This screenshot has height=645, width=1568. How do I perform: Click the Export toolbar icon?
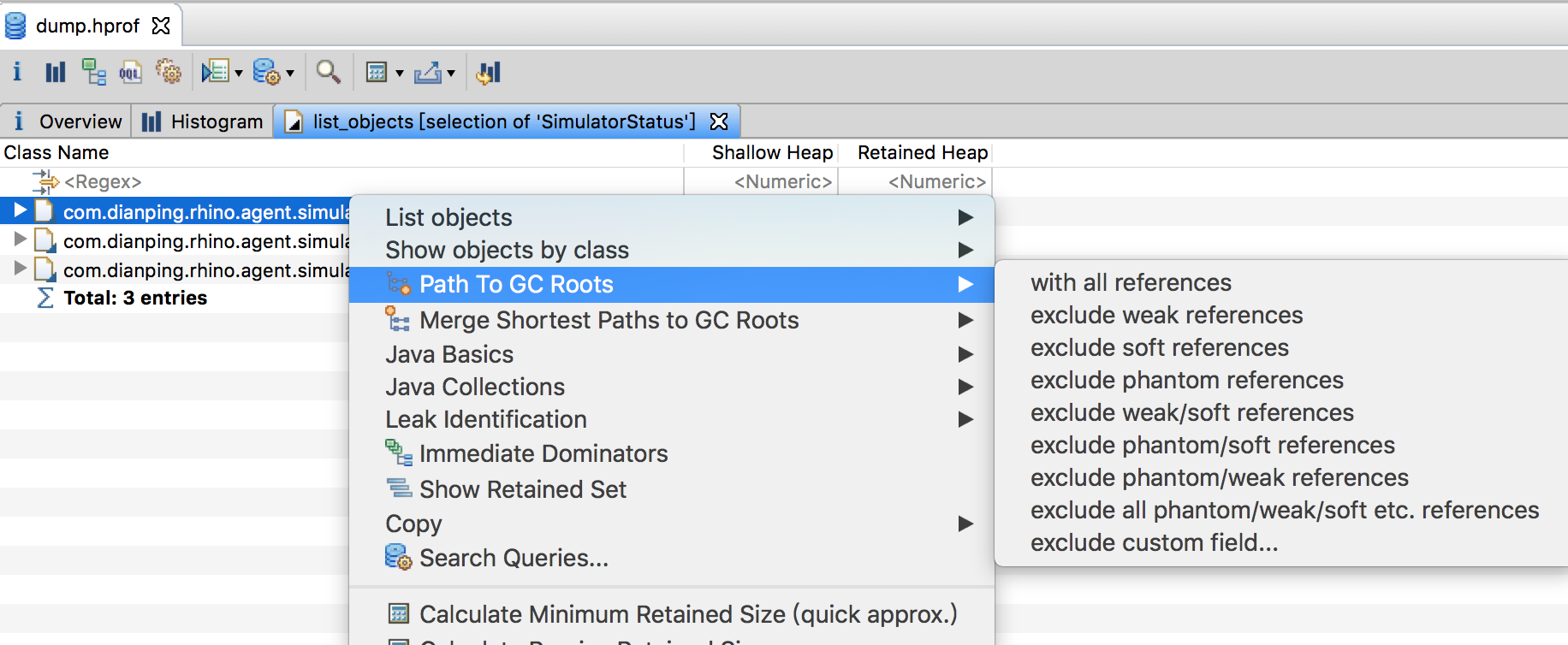coord(427,72)
